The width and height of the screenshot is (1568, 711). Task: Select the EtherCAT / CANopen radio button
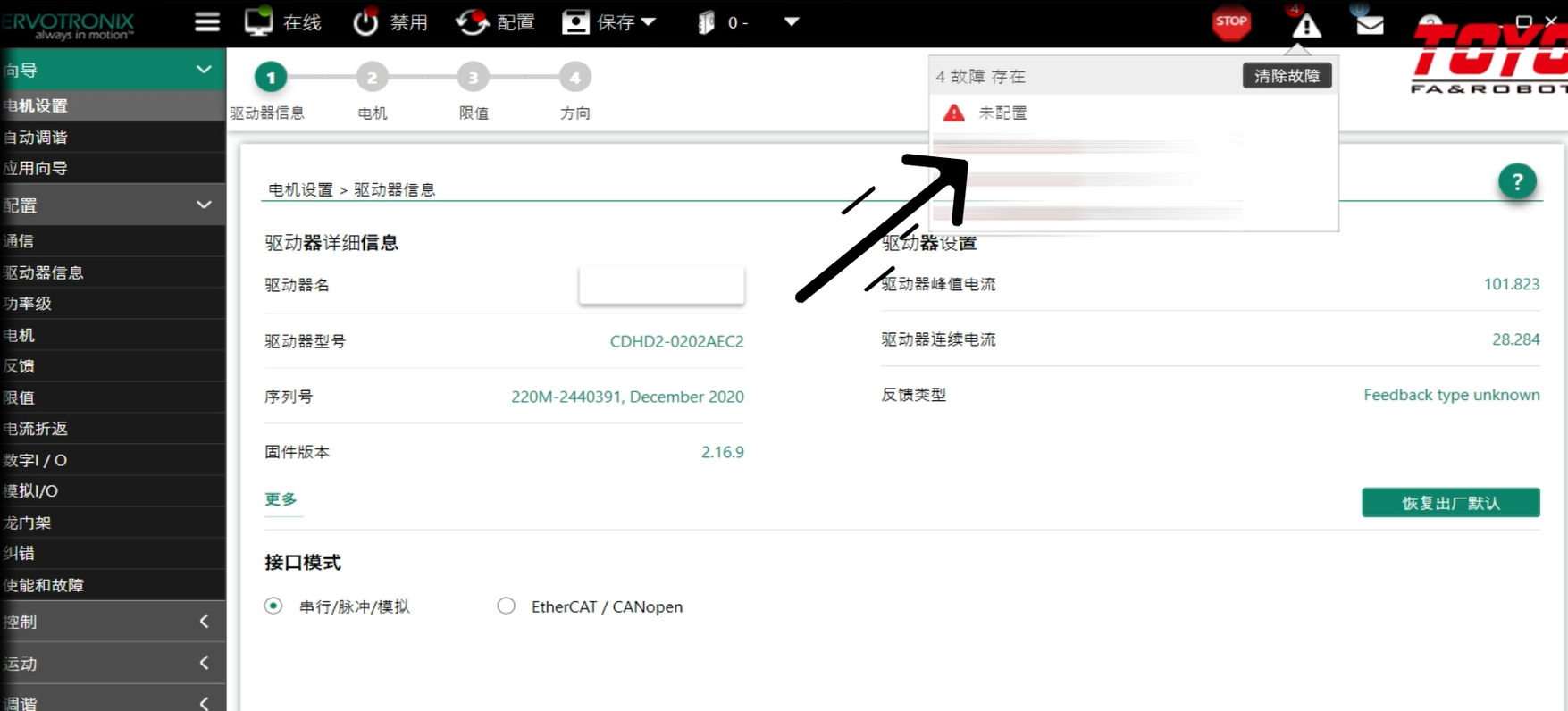tap(507, 606)
